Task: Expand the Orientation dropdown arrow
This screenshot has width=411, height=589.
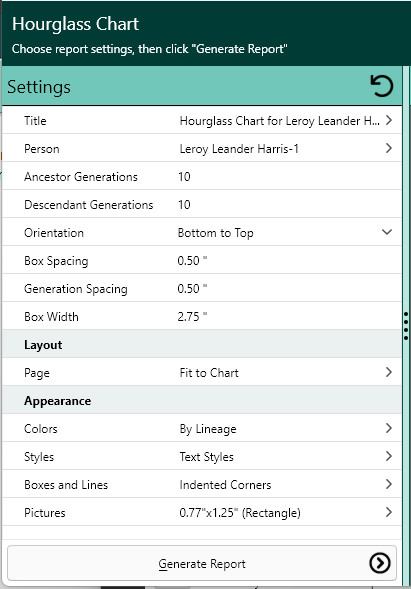Action: (387, 232)
